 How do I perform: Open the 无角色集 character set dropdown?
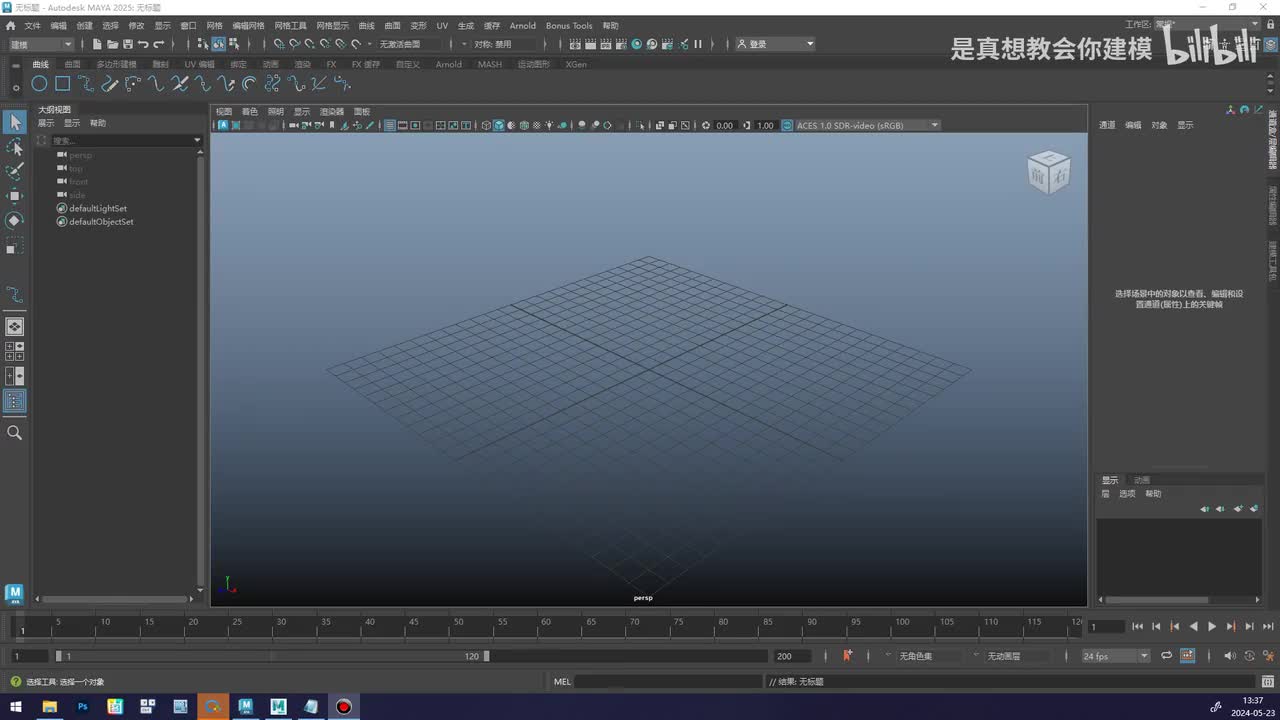(x=925, y=656)
